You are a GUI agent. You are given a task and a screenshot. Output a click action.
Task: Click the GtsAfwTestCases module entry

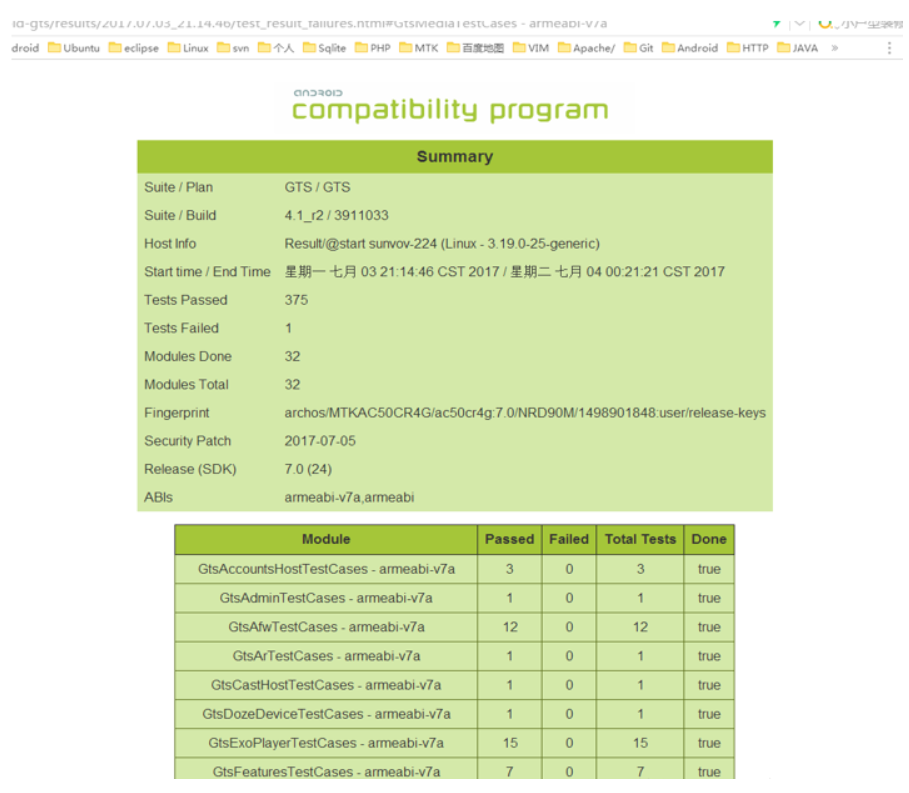[x=326, y=627]
